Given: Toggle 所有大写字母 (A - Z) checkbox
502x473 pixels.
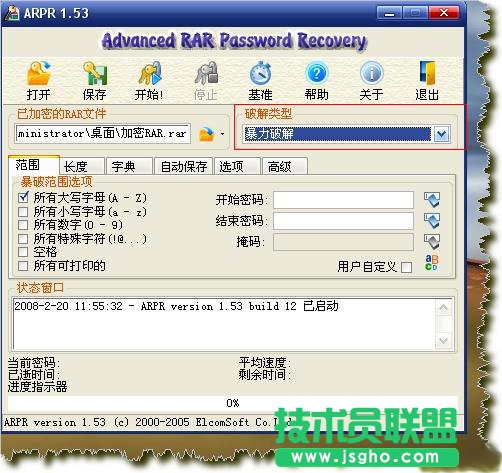Looking at the screenshot, I should tap(23, 198).
